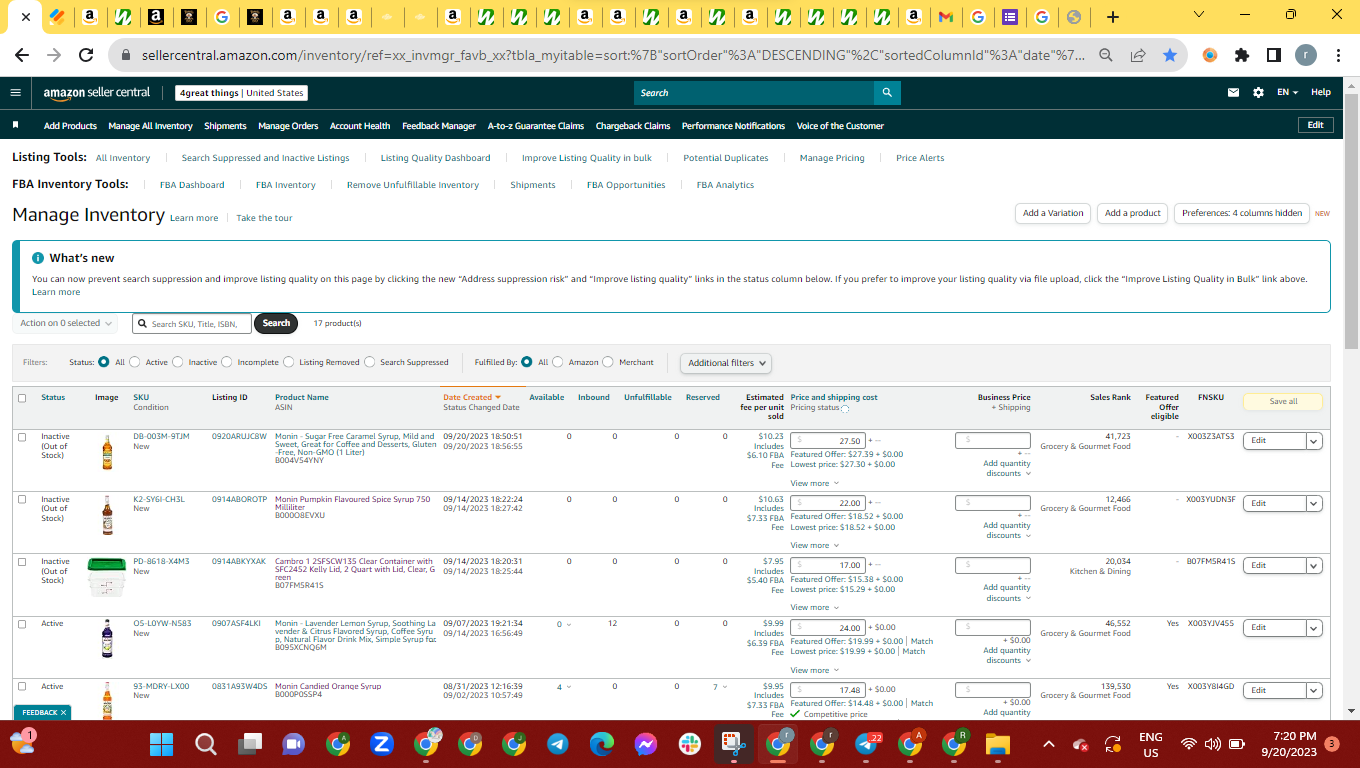Click the Add a product button
Screen dimensions: 1360x768
1132,213
